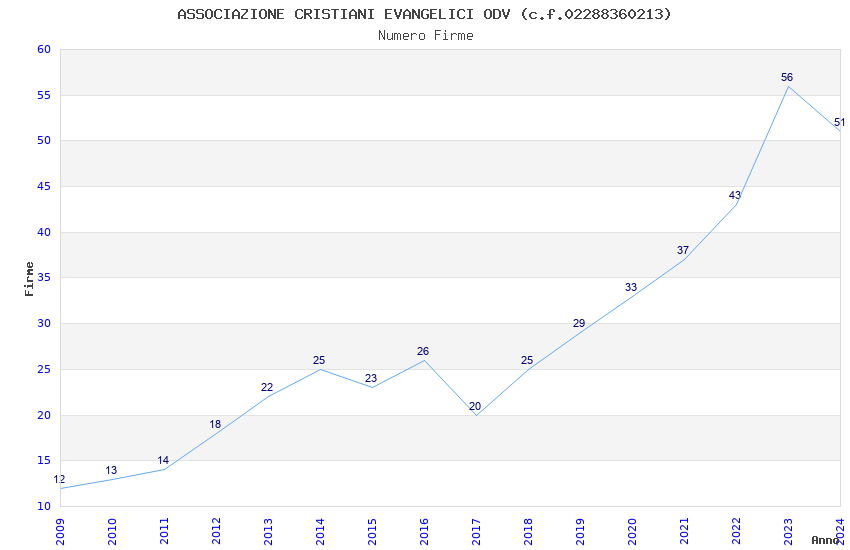
Task: Click the y-axis value 60
Action: pyautogui.click(x=44, y=49)
